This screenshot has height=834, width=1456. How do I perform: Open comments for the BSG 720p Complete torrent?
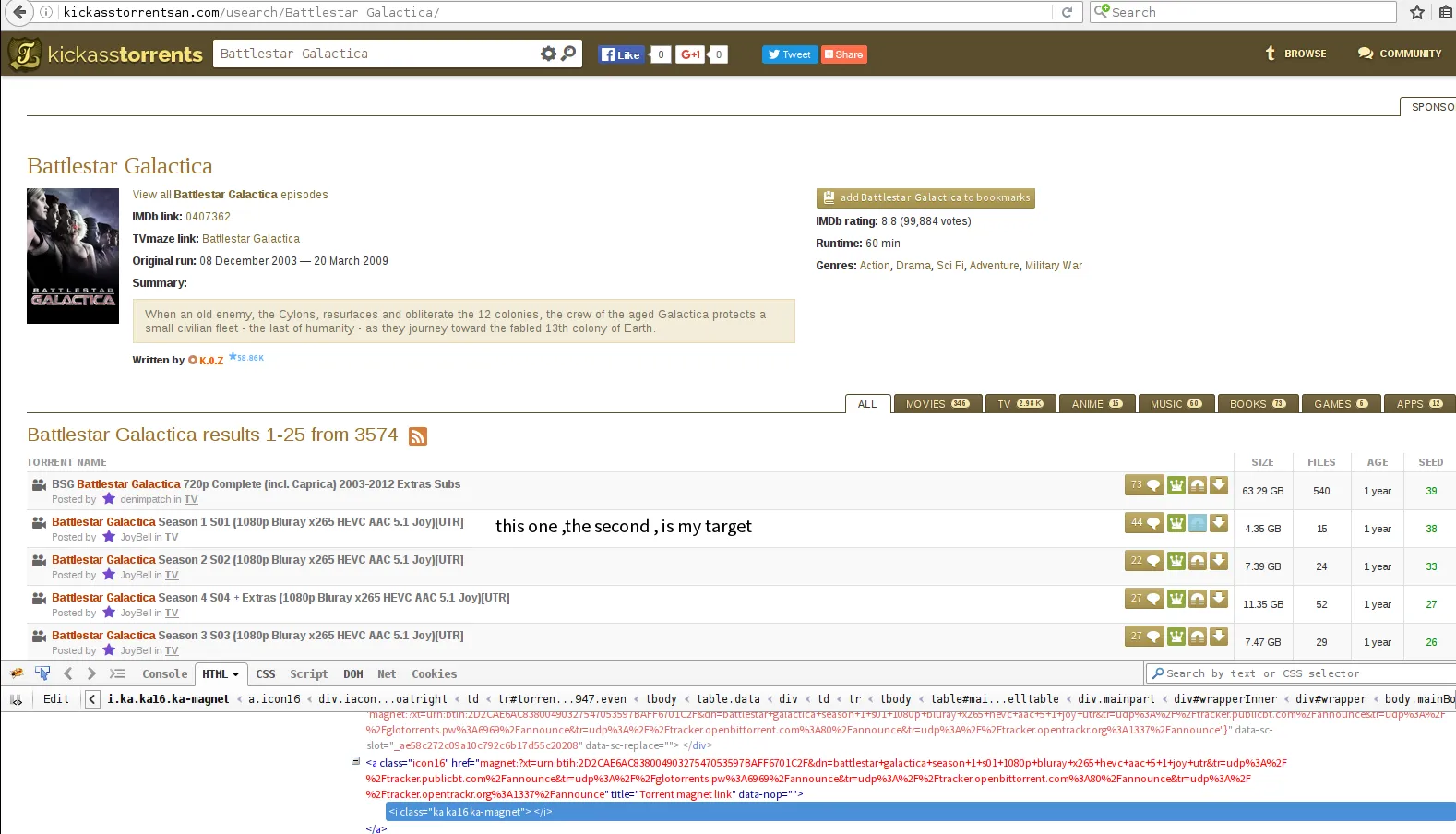point(1143,485)
